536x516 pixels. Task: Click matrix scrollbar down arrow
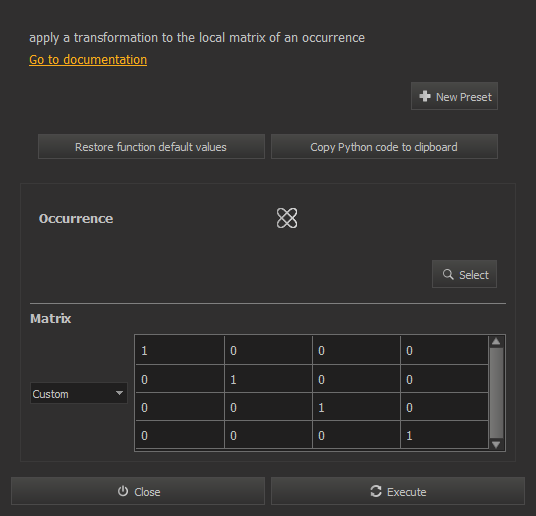click(496, 444)
